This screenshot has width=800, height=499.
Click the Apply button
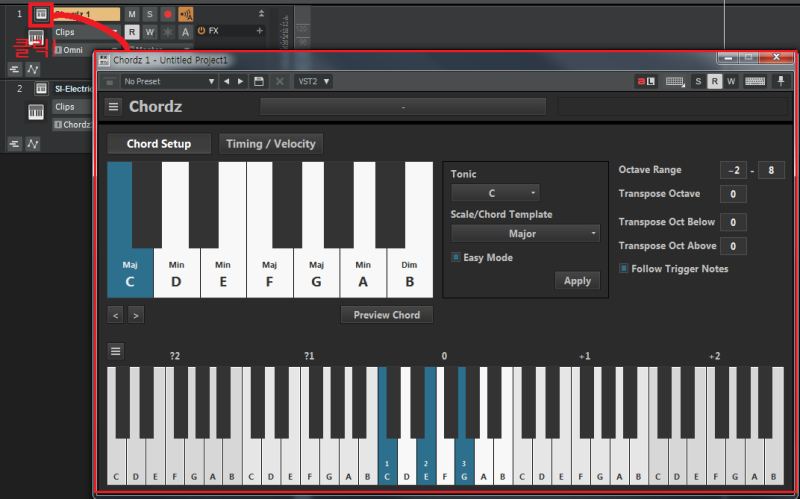click(x=577, y=281)
